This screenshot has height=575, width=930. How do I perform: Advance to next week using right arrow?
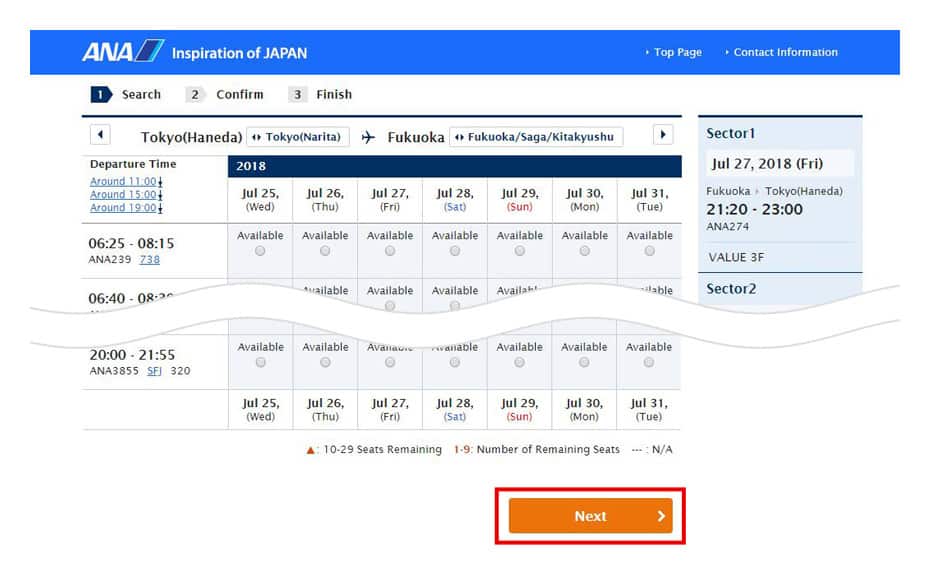pyautogui.click(x=662, y=135)
